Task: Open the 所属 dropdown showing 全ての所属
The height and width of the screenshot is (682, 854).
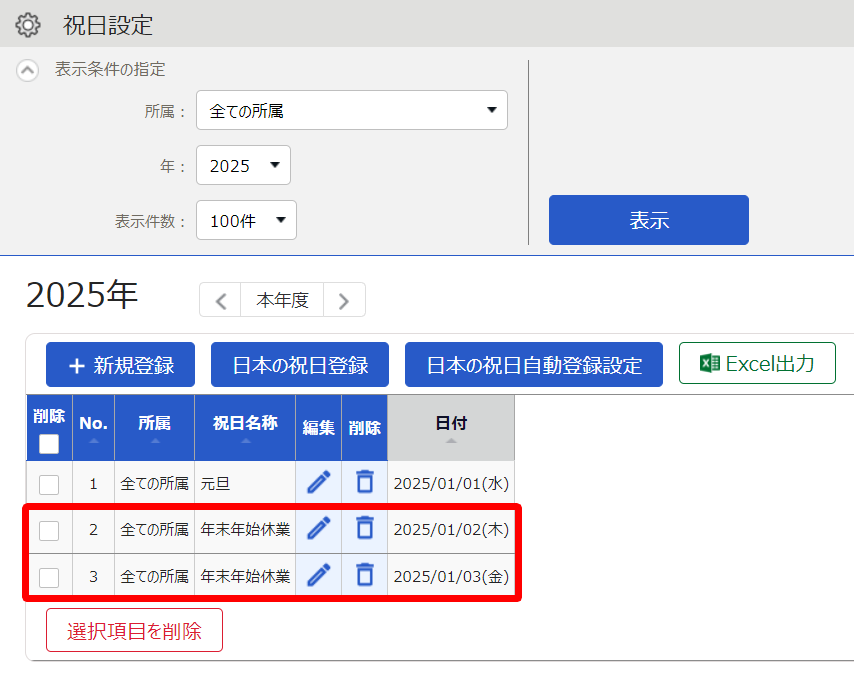Action: coord(352,110)
